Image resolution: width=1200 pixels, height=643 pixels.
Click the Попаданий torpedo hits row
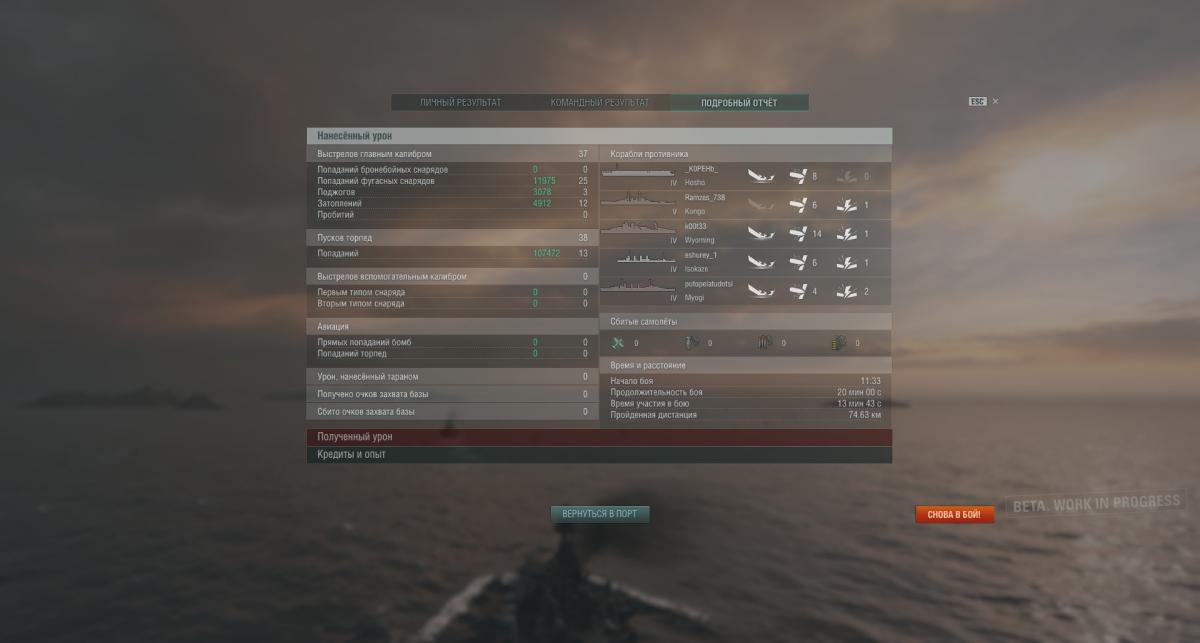tap(452, 254)
